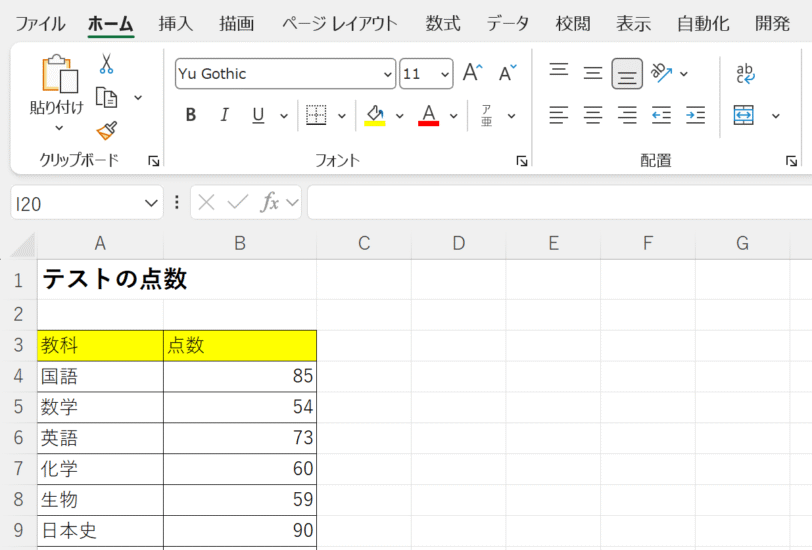The width and height of the screenshot is (812, 550).
Task: Cancel formula entry with X icon
Action: coord(206,202)
